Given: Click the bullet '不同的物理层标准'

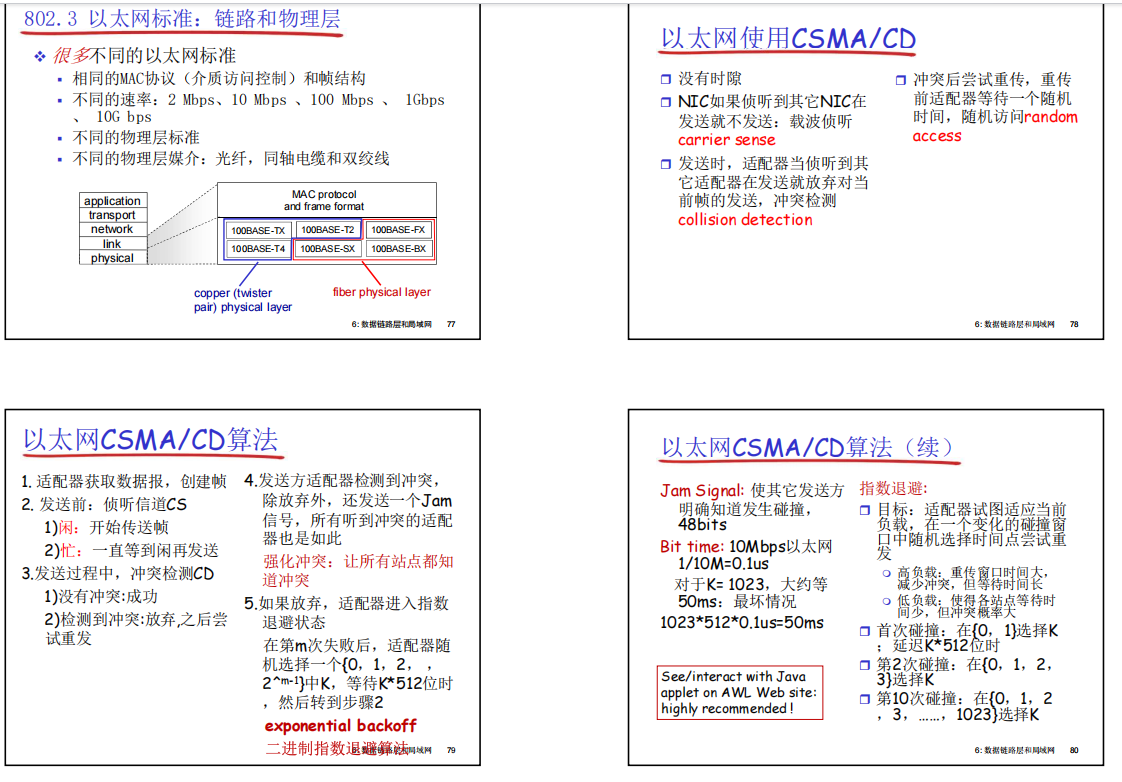Looking at the screenshot, I should tap(135, 137).
